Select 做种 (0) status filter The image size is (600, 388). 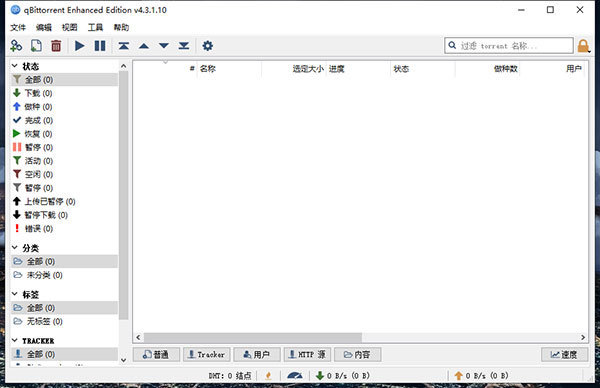point(64,107)
